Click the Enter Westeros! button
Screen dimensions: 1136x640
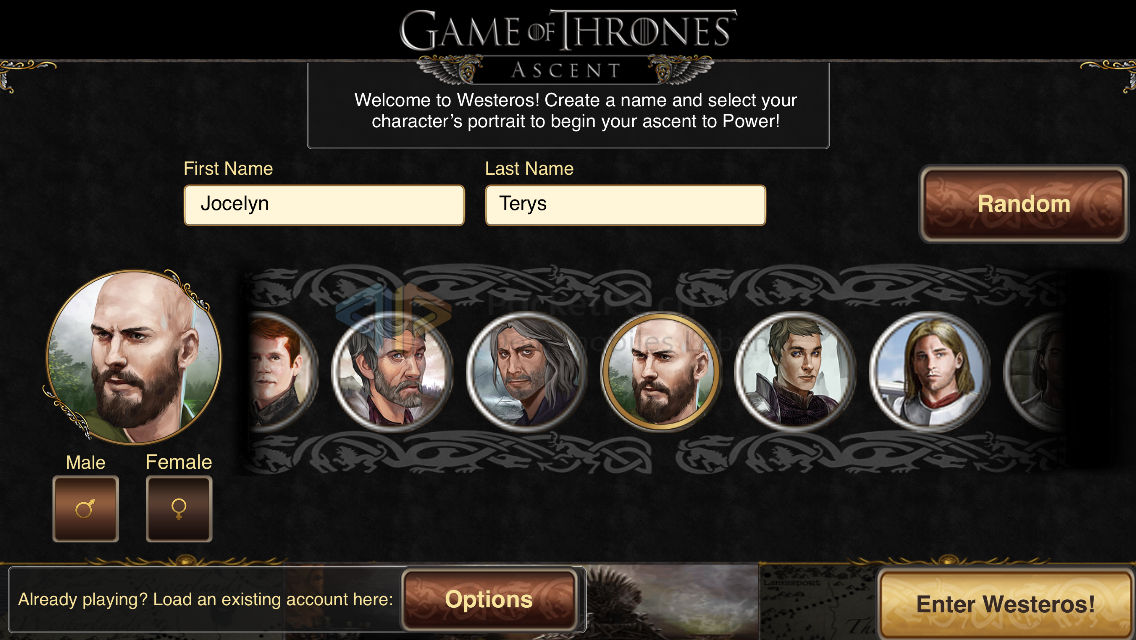pos(1006,604)
